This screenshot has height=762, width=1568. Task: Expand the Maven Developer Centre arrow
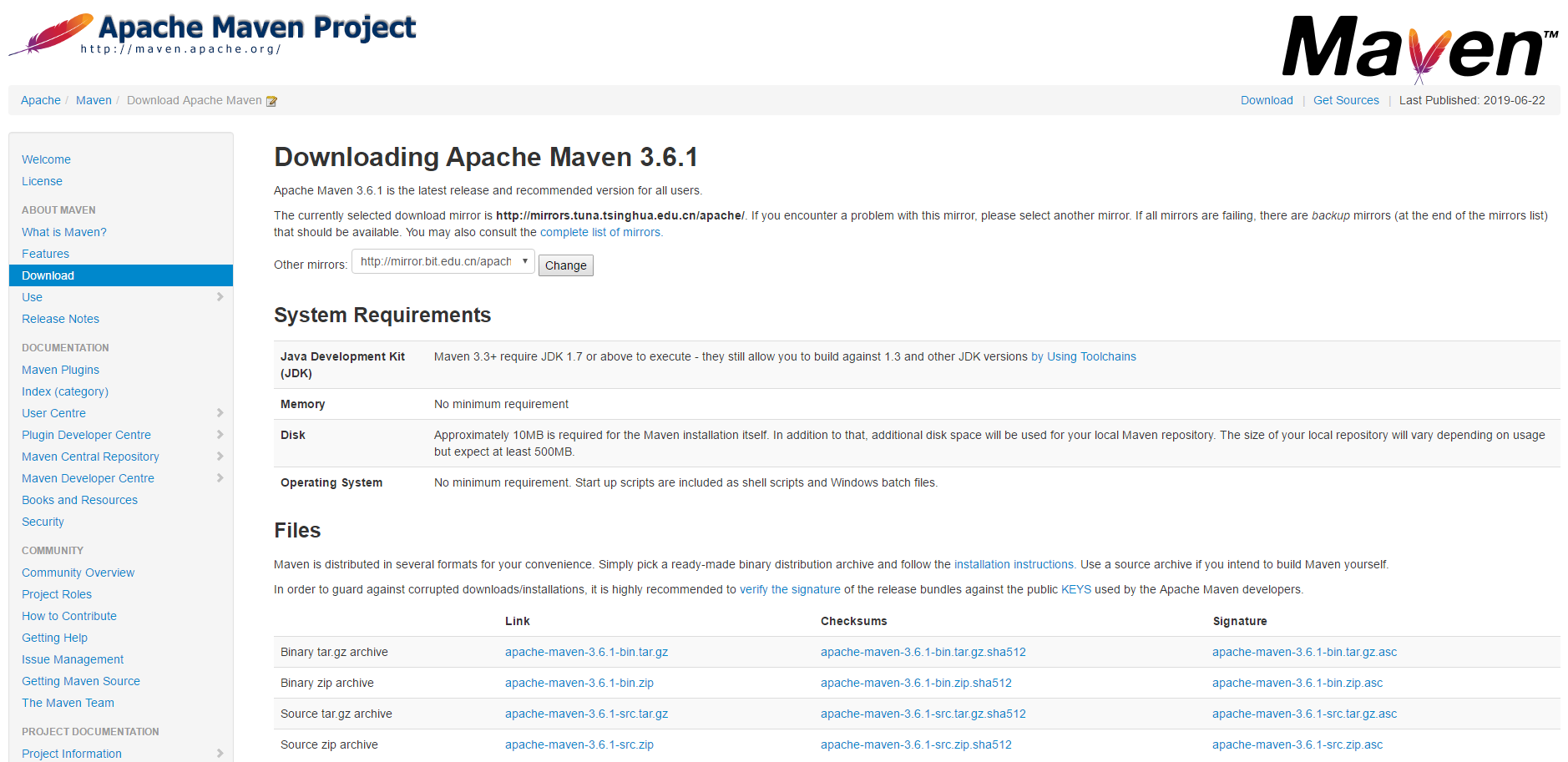pyautogui.click(x=220, y=478)
